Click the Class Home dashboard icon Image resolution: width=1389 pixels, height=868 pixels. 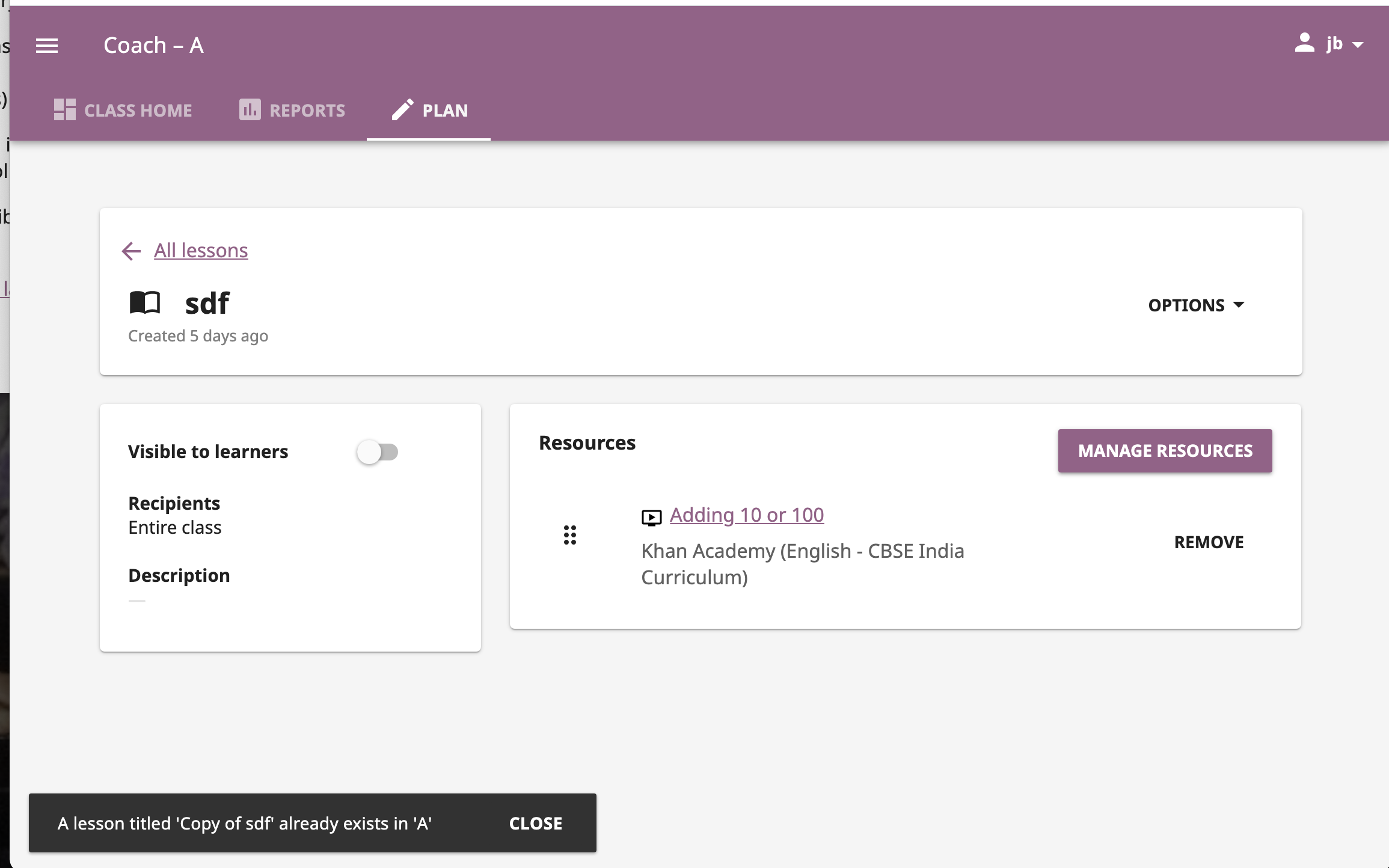coord(65,110)
